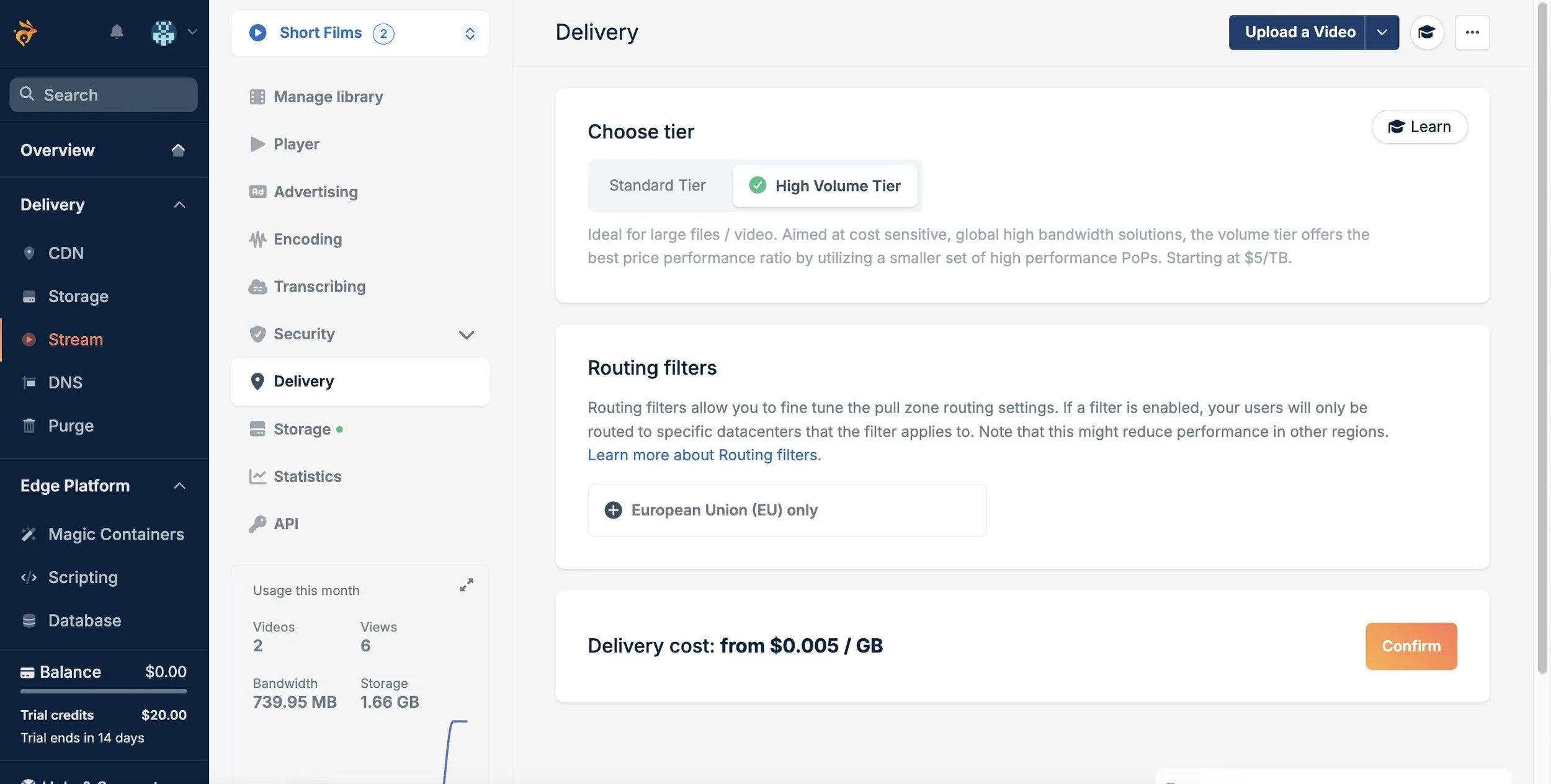This screenshot has height=784, width=1551.
Task: Click the Search input field
Action: [103, 94]
